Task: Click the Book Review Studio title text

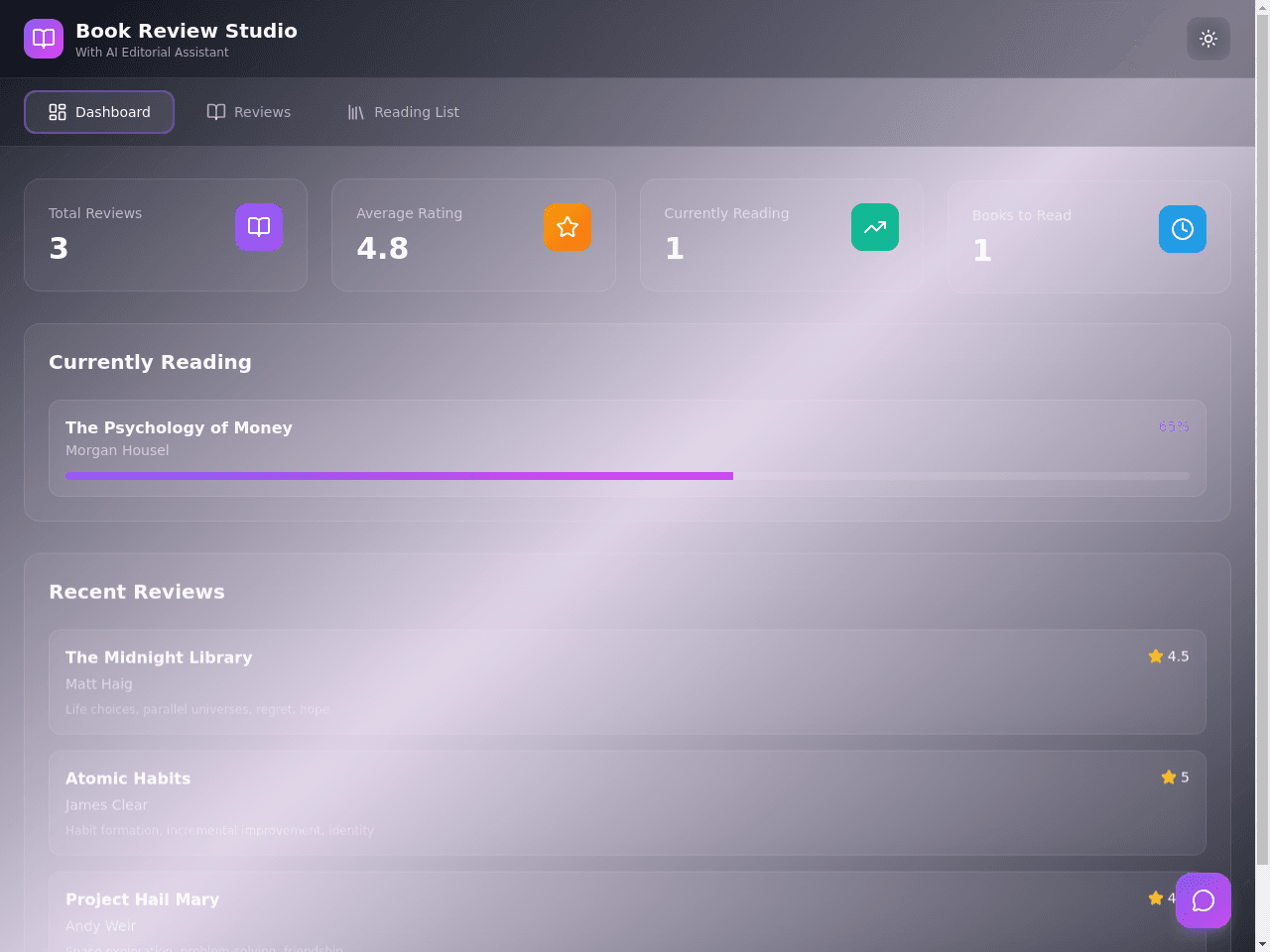Action: [187, 31]
